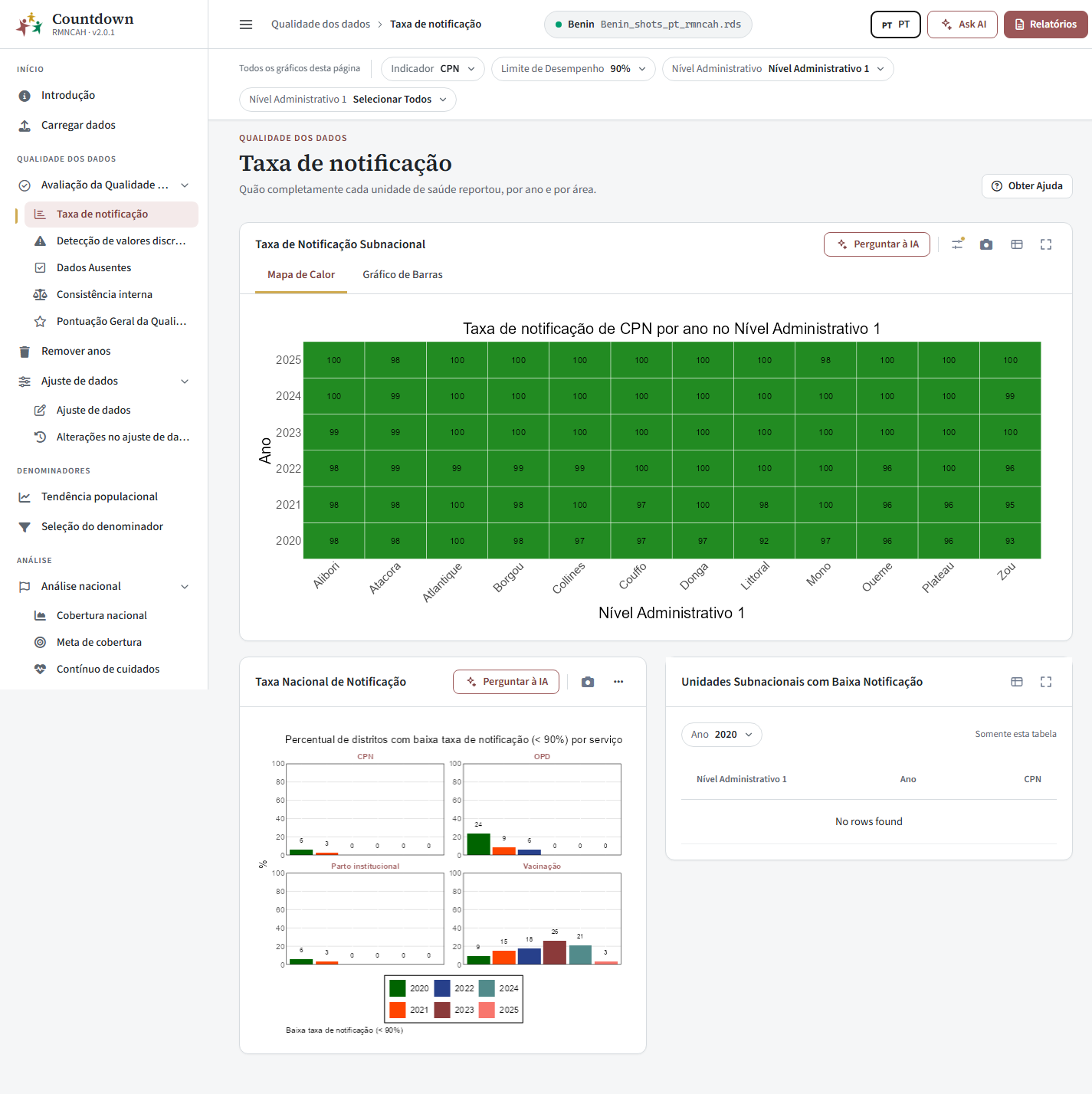Open Selecionar Todos filter dropdown
The width and height of the screenshot is (1092, 1094).
tap(348, 100)
